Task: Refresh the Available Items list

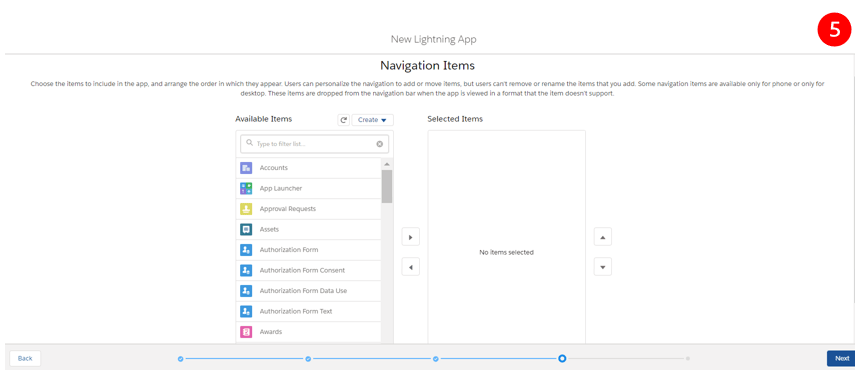Action: [343, 120]
